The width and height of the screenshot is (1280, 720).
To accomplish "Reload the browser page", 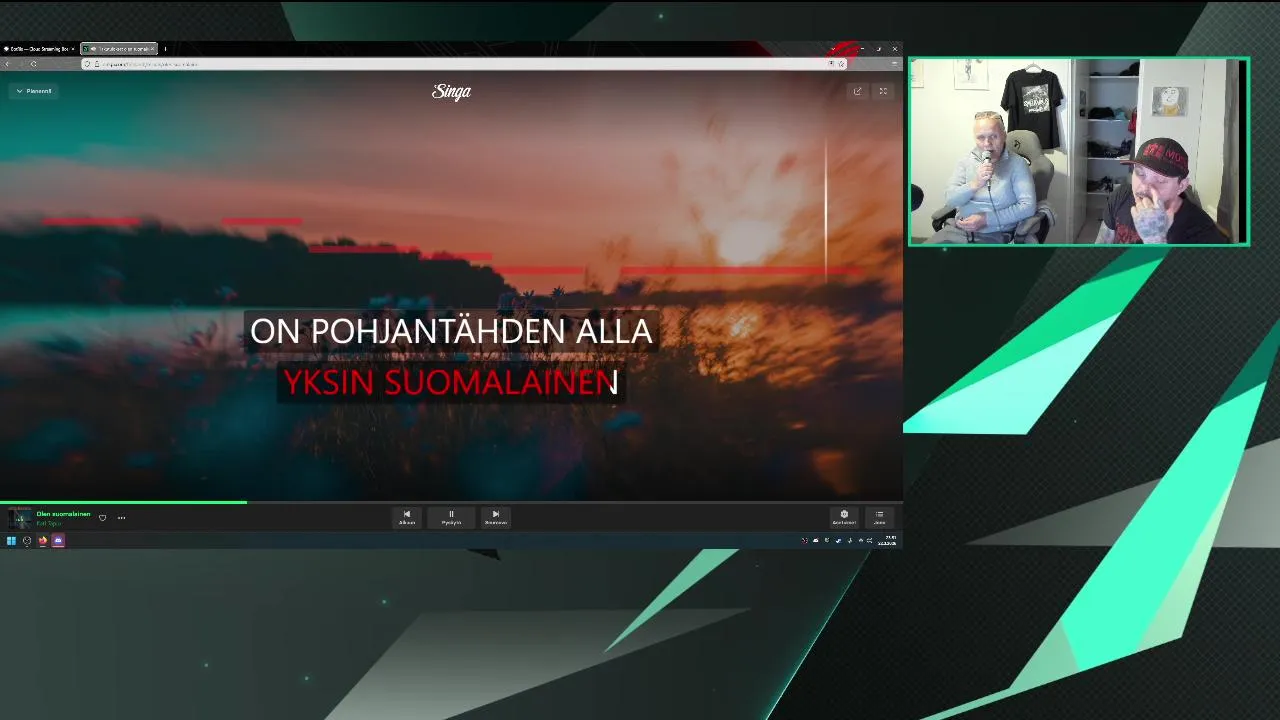I will tap(33, 64).
